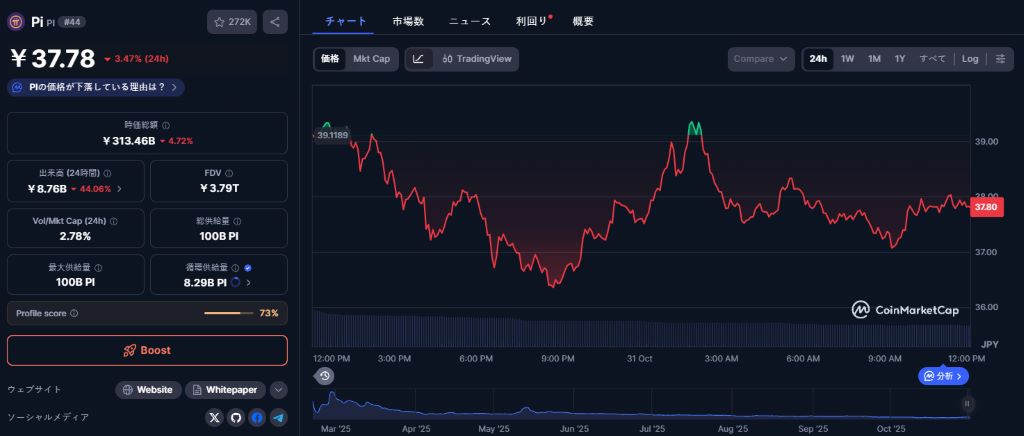Open the チャート tab

346,22
